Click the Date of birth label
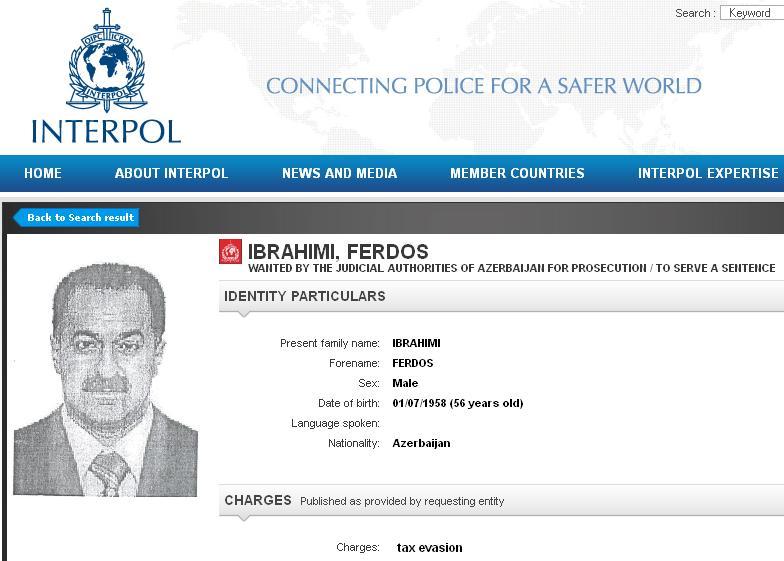Viewport: 784px width, 561px height. (348, 403)
